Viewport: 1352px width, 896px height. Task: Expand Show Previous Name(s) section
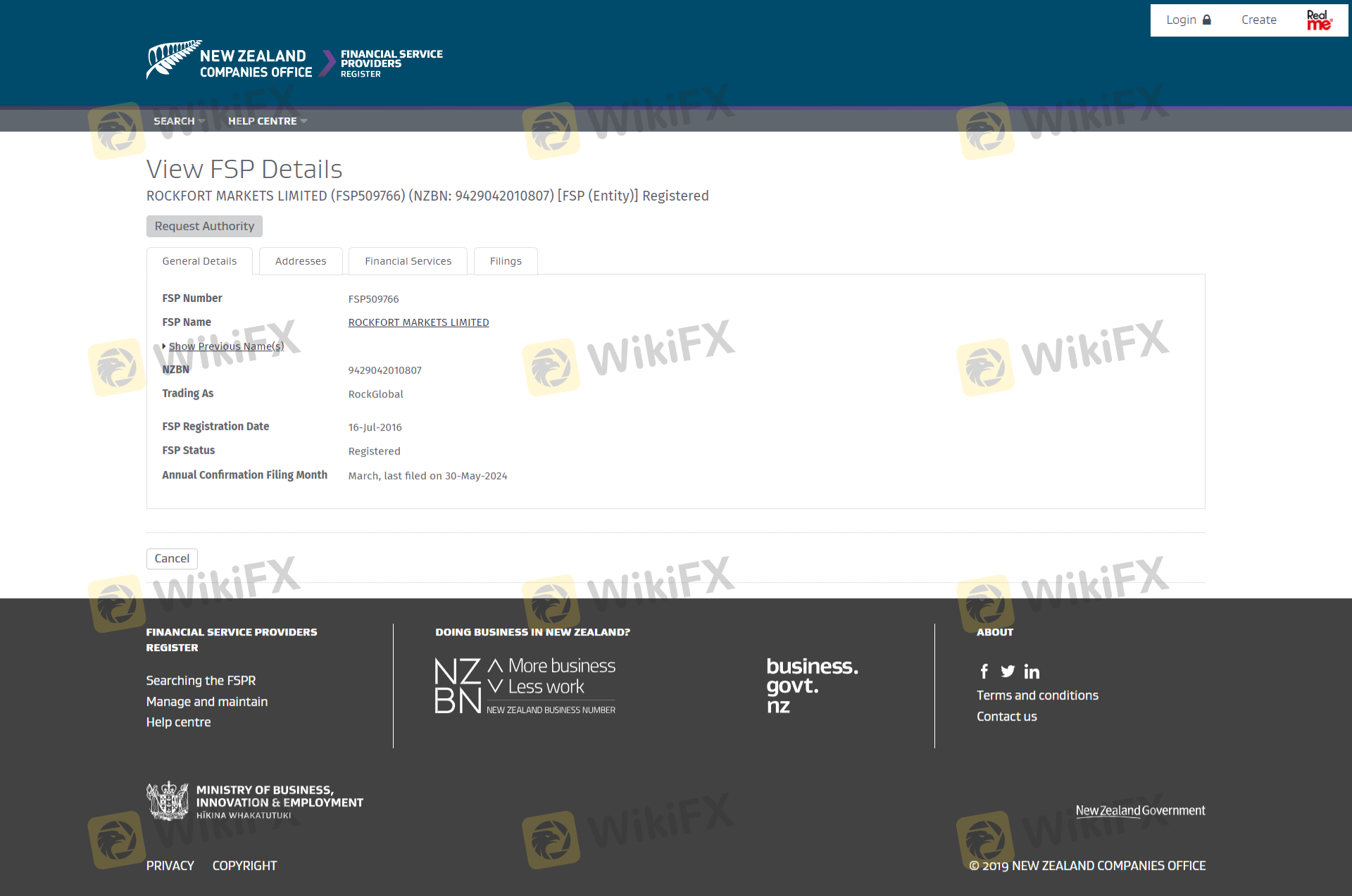226,346
